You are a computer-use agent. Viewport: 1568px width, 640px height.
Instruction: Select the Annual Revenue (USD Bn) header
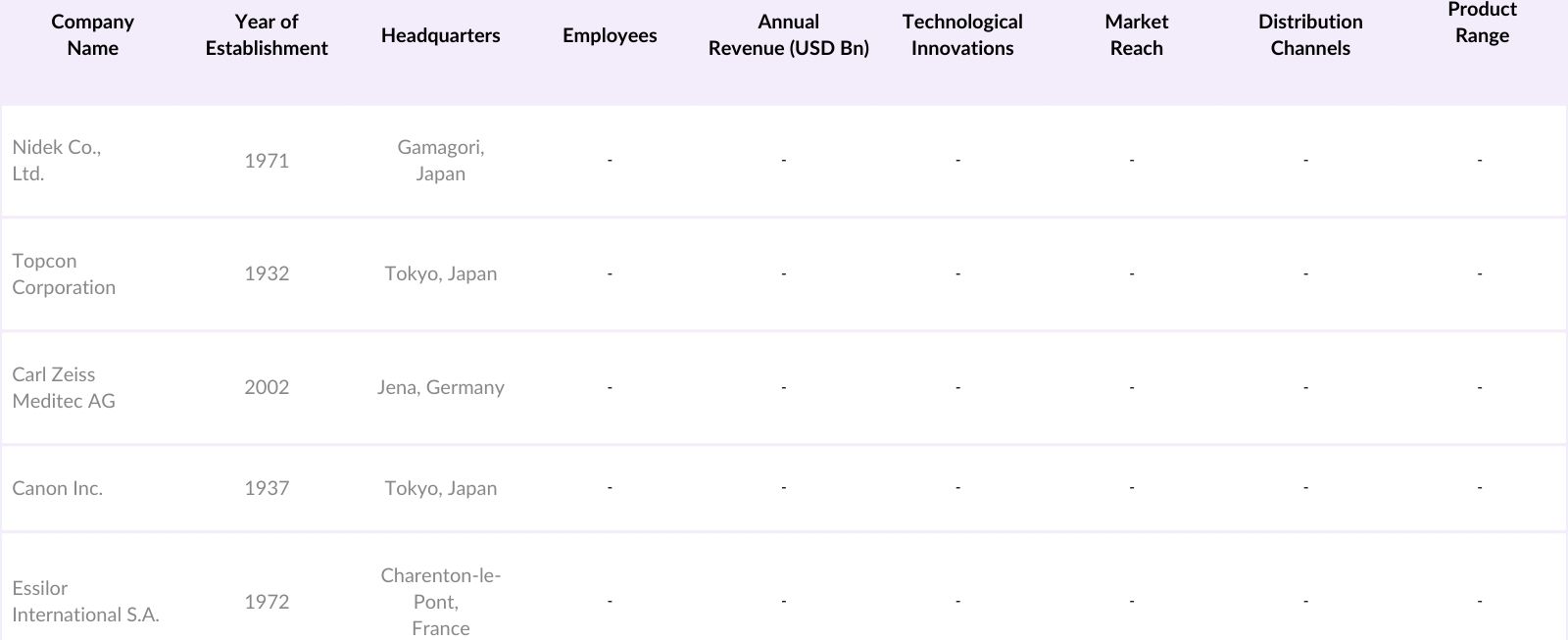(788, 35)
